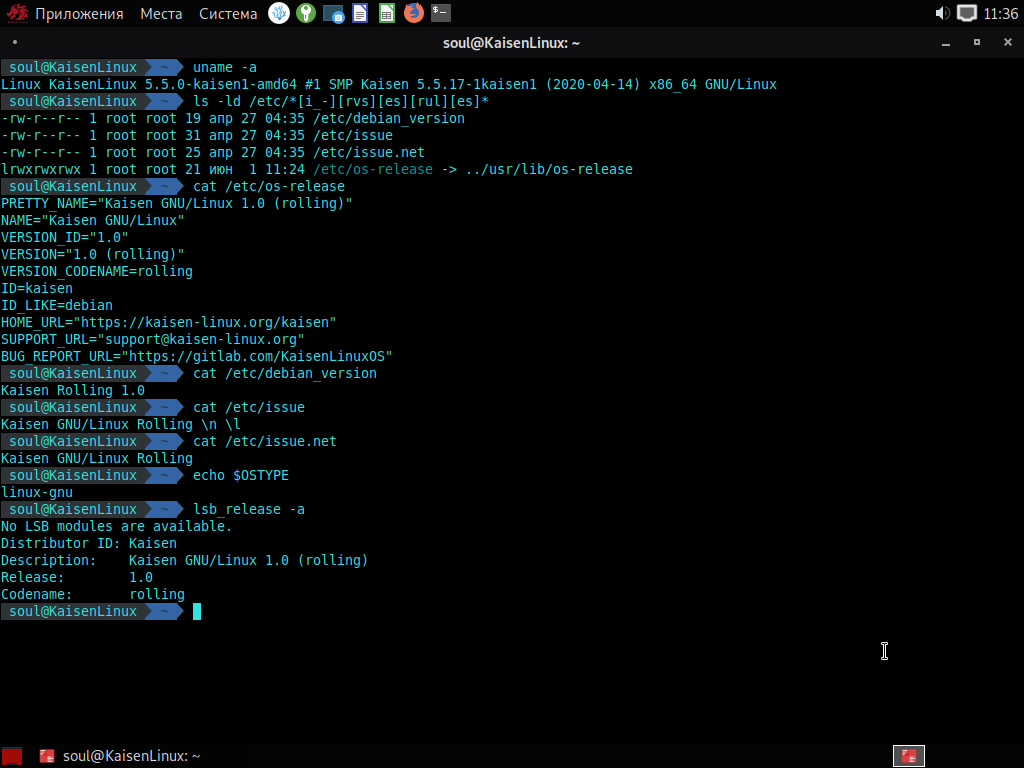The image size is (1024, 768).
Task: Launch the white coral launcher in the top panel
Action: point(279,13)
